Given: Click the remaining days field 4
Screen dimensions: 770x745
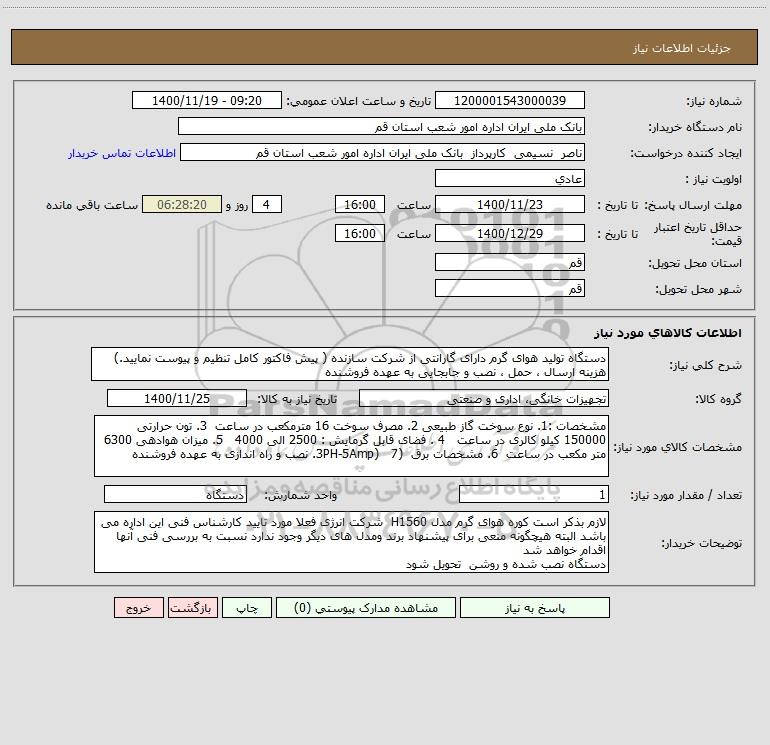Looking at the screenshot, I should coord(267,204).
